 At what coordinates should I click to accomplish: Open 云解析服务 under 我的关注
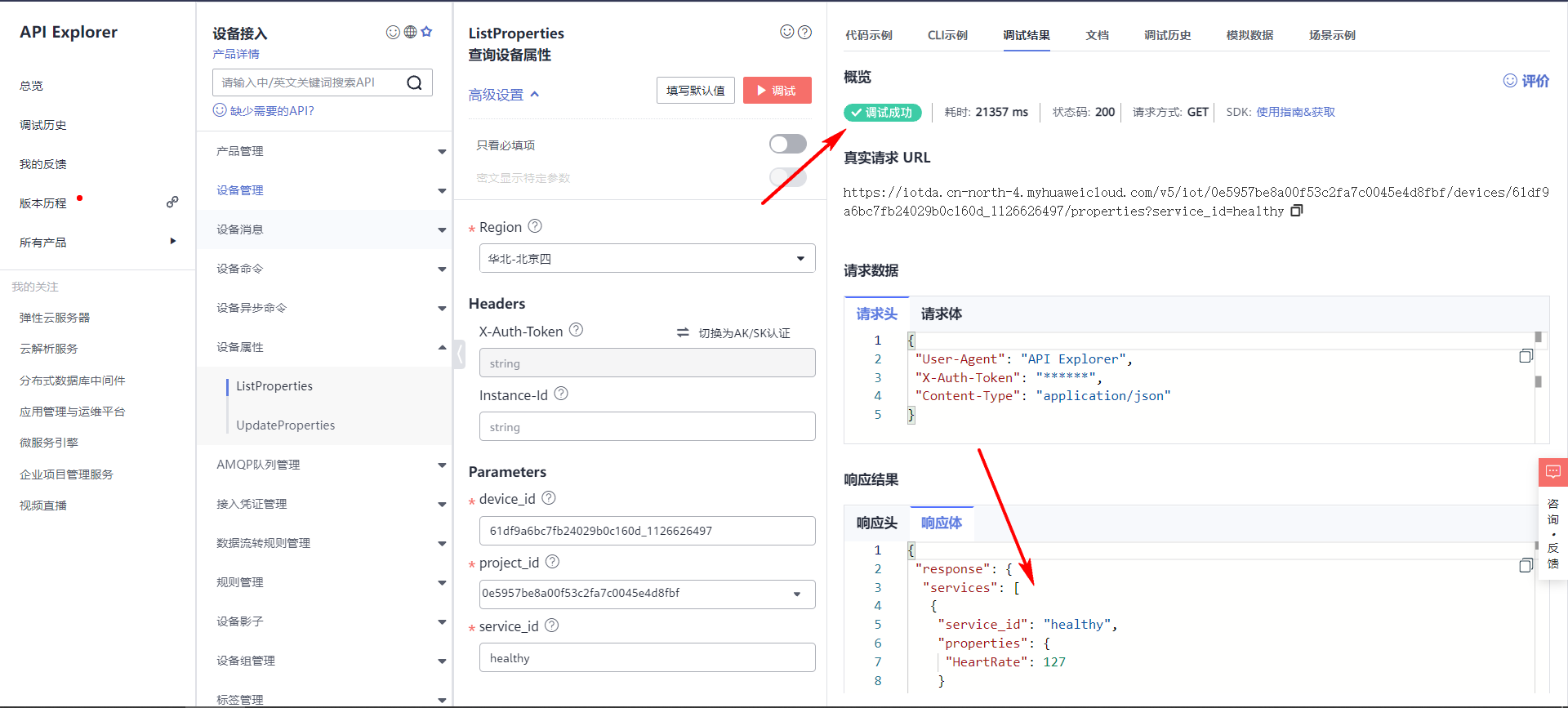49,349
